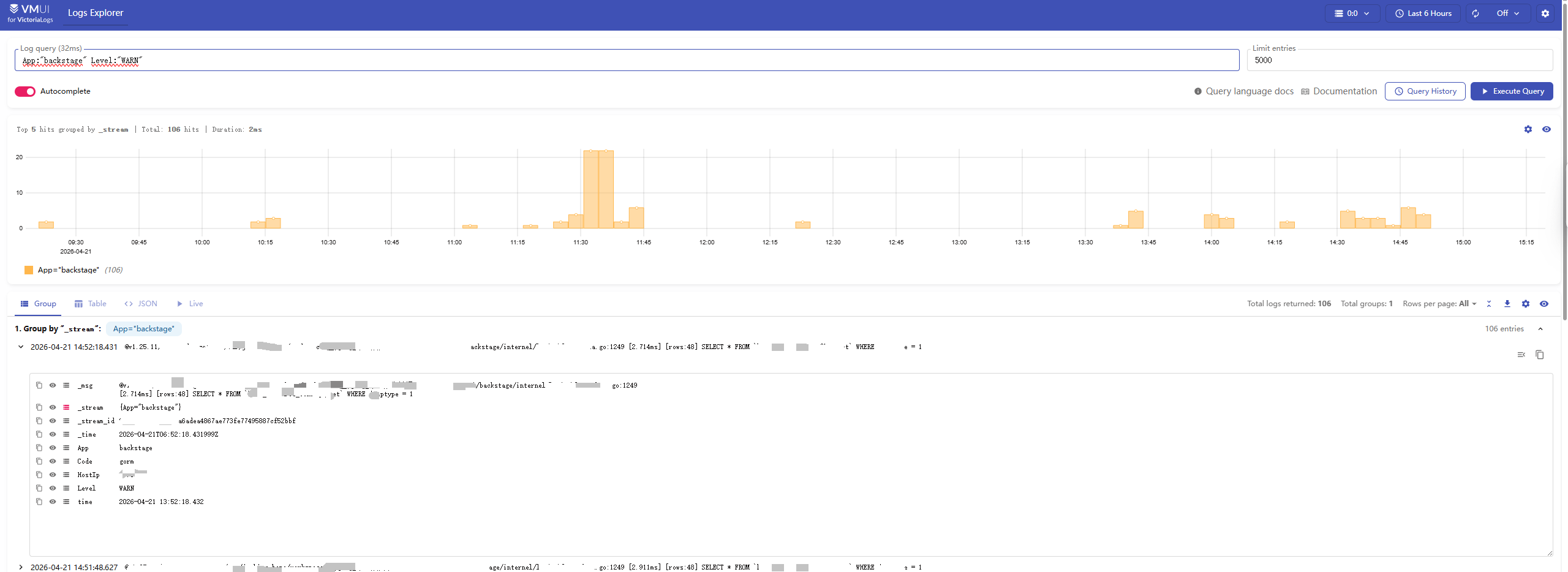
Task: Group by _msg field icon
Action: tap(66, 385)
